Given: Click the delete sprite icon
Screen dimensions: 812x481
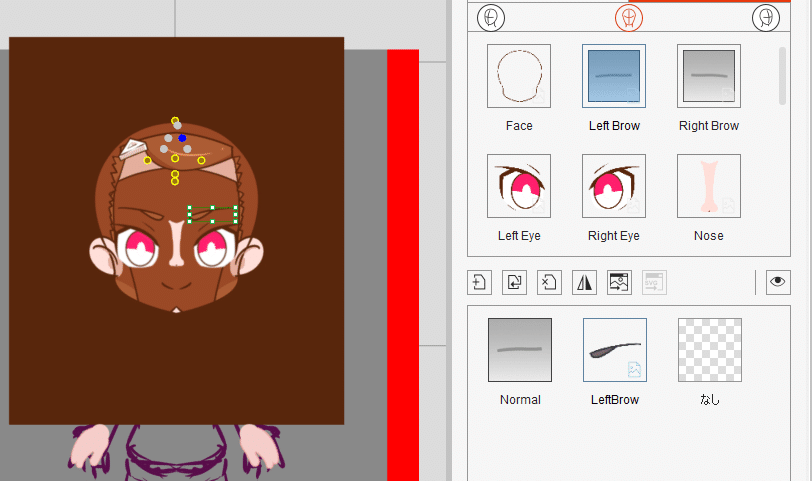Looking at the screenshot, I should point(549,283).
